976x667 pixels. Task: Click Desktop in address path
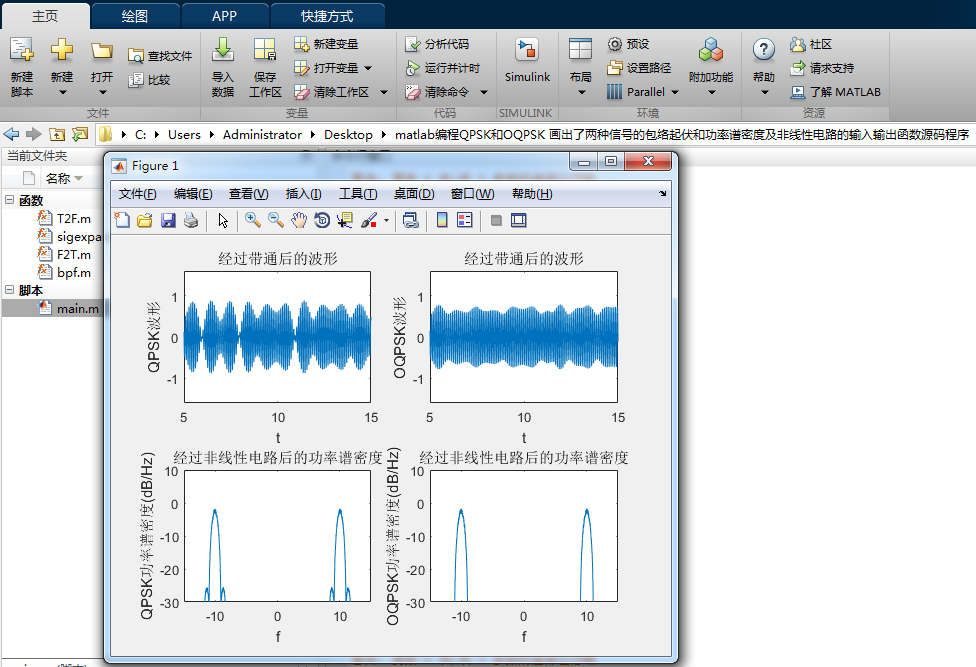[348, 134]
